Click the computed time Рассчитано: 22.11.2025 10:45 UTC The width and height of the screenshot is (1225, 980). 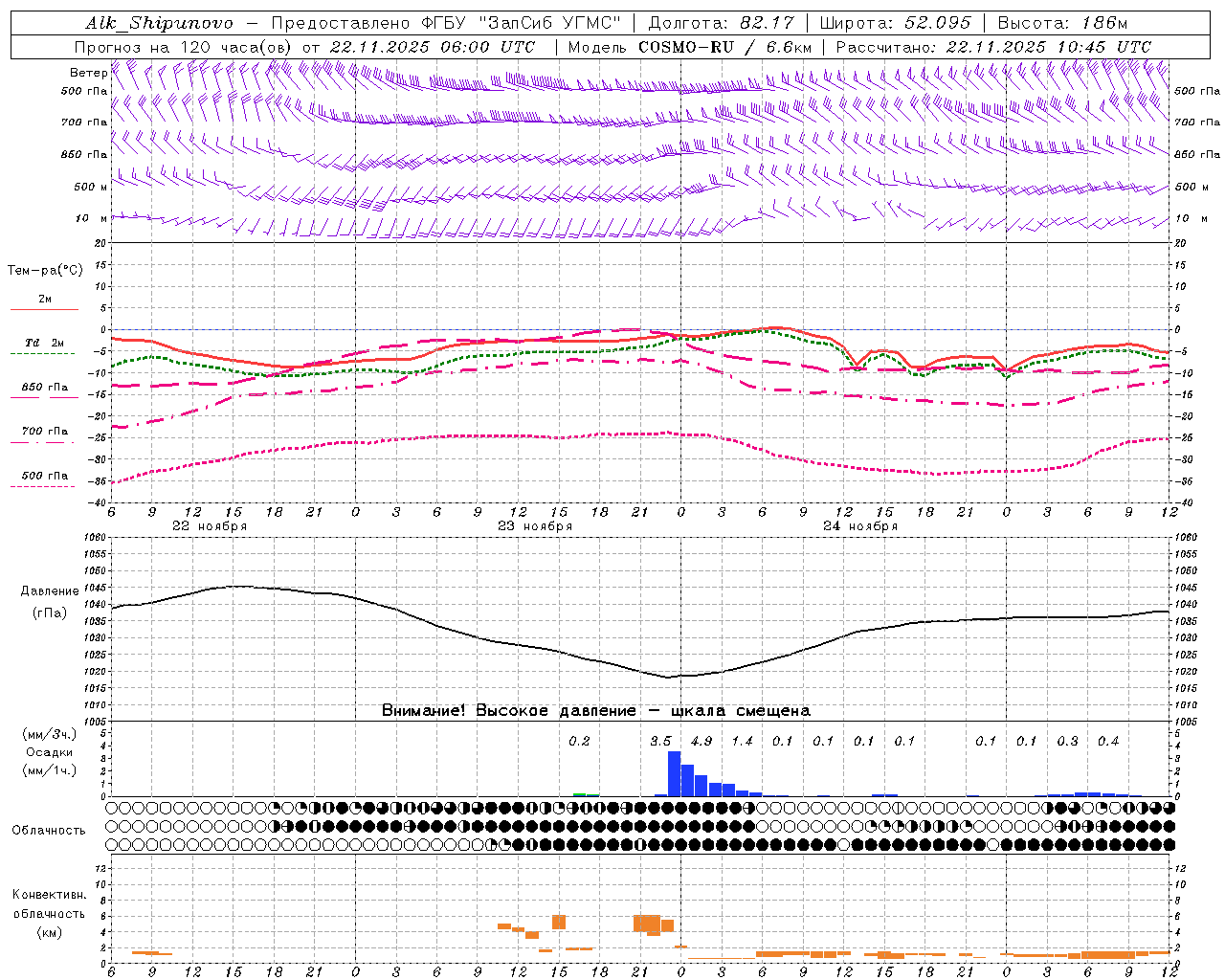pyautogui.click(x=994, y=47)
